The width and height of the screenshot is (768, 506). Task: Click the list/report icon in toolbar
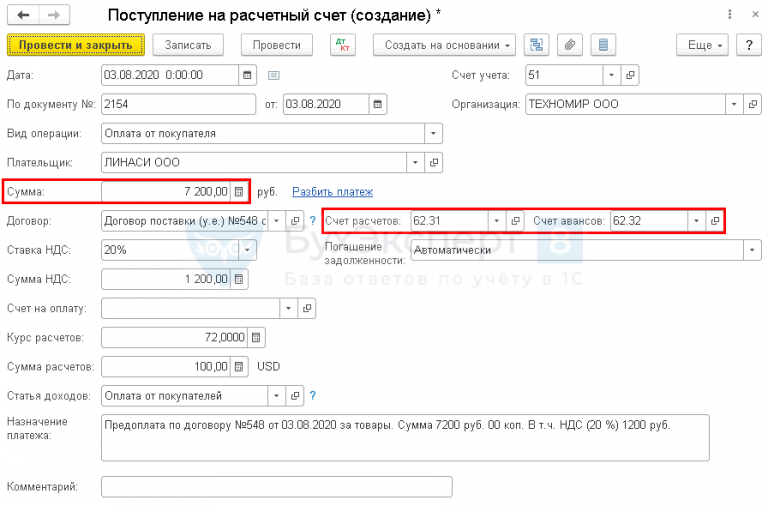[603, 45]
